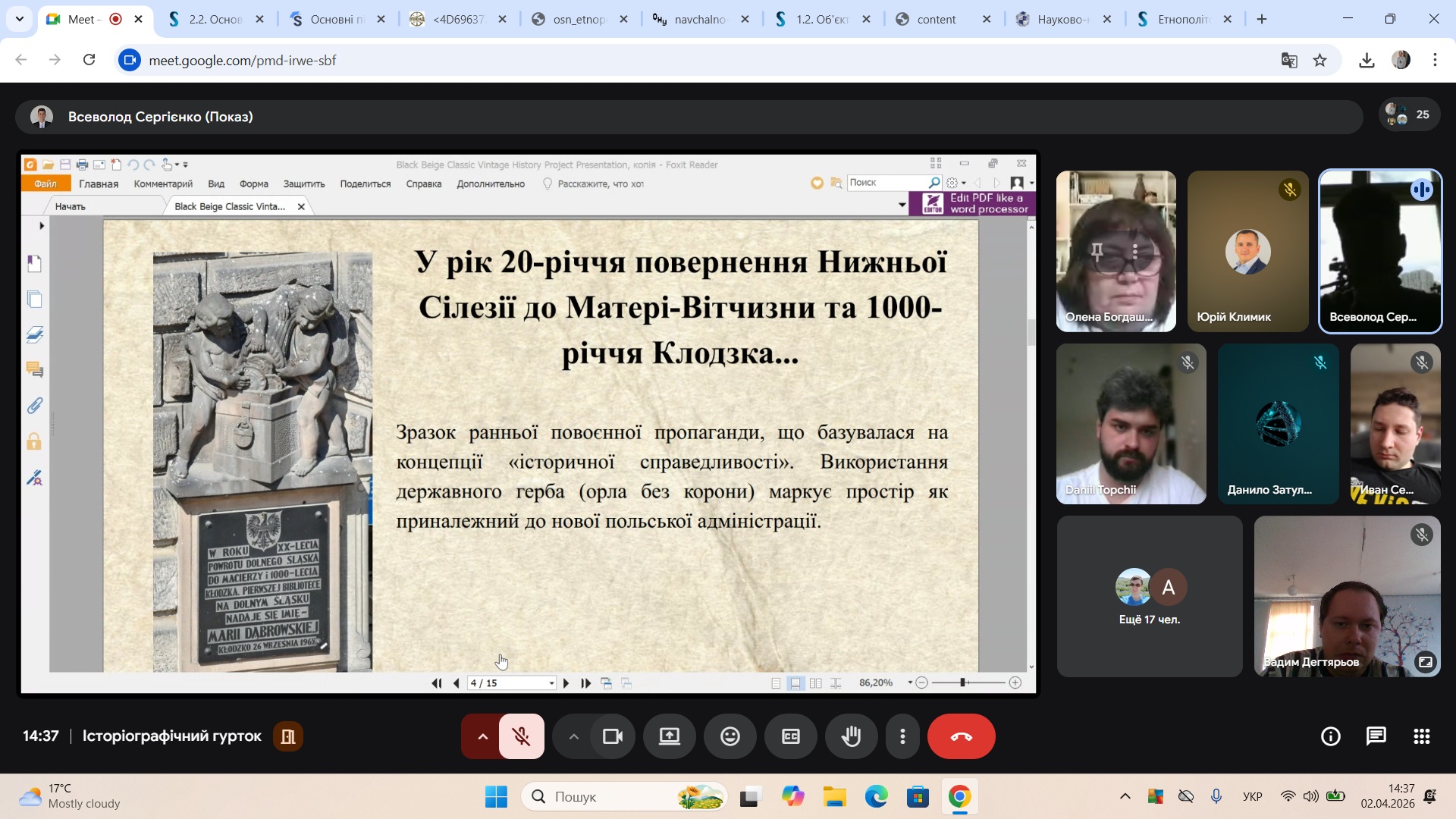Bookmark this page with star icon
The width and height of the screenshot is (1456, 819).
tap(1320, 61)
